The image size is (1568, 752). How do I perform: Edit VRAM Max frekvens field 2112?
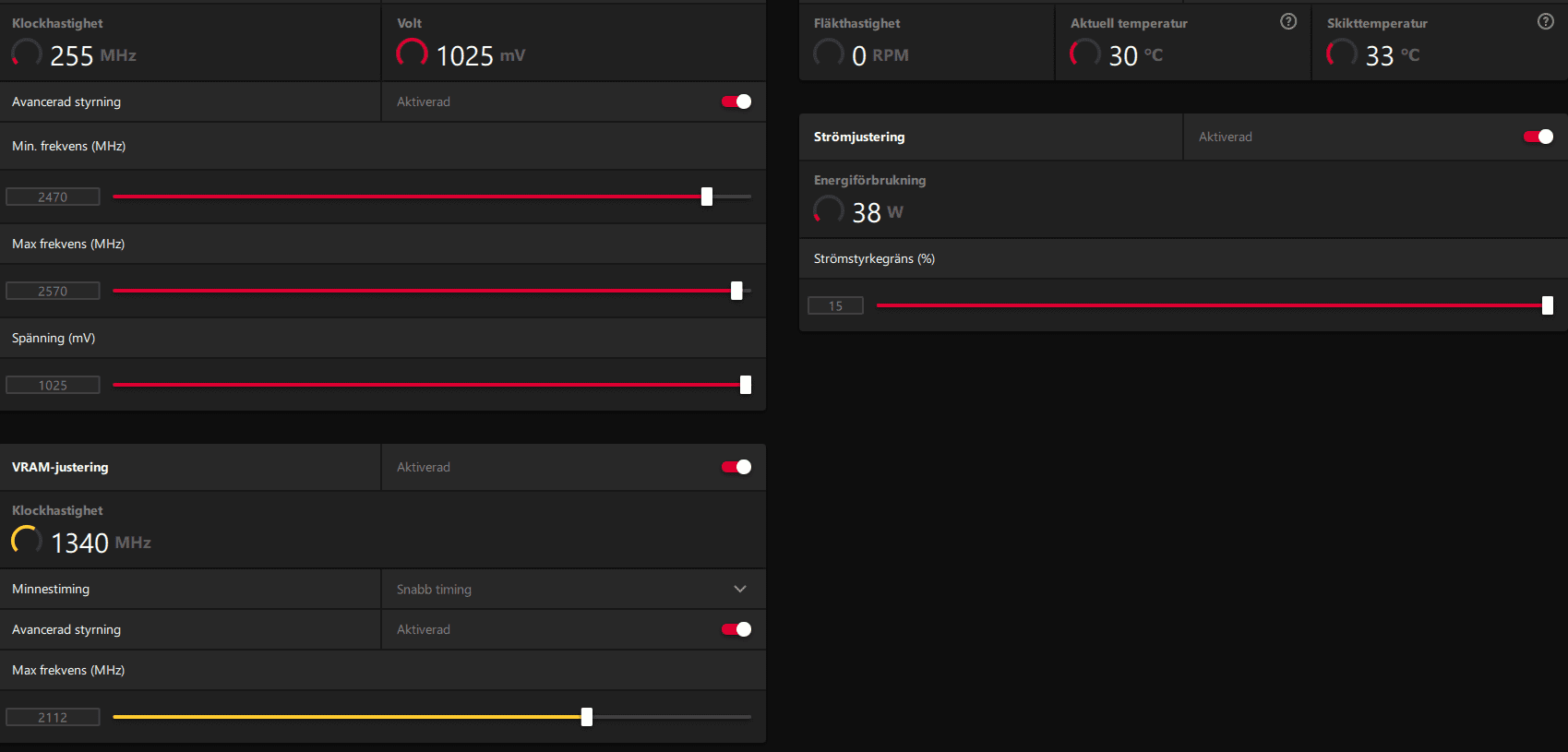tap(53, 717)
